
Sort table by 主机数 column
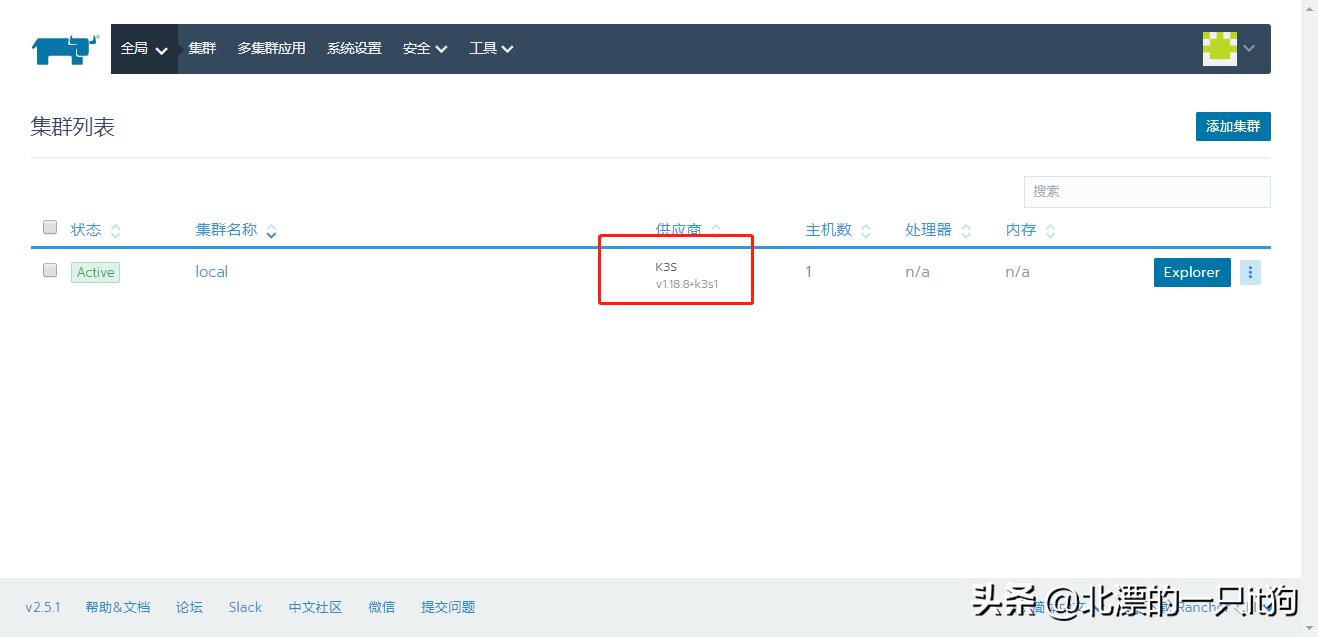pyautogui.click(x=838, y=230)
